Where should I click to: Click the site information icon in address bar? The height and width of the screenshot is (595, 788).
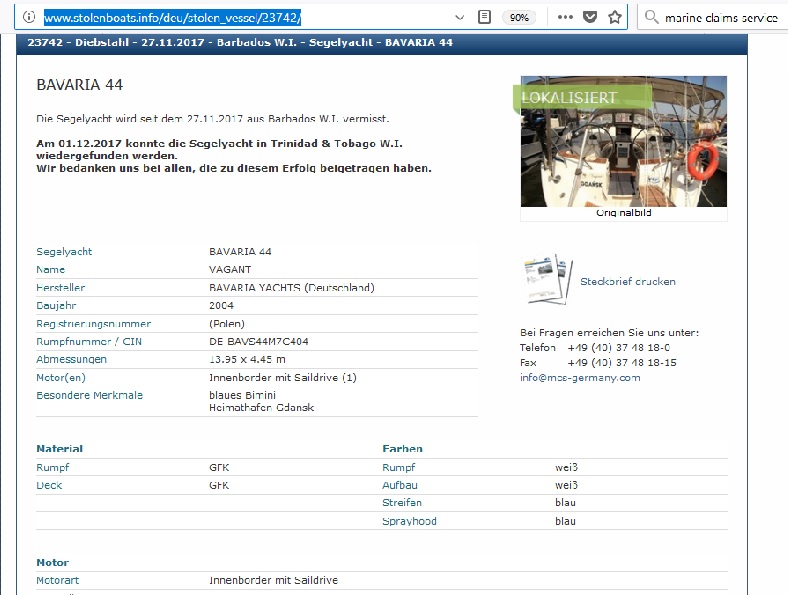(30, 17)
